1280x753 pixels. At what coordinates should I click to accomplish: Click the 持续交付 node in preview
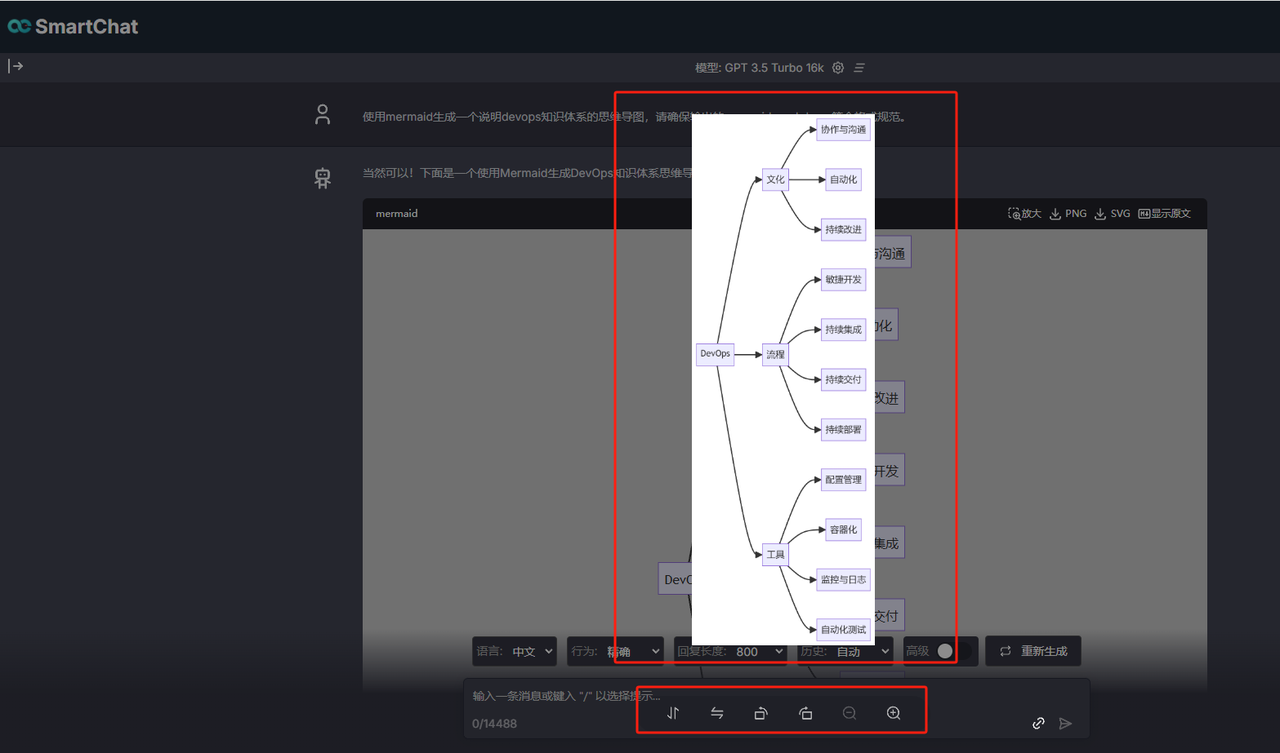(843, 380)
